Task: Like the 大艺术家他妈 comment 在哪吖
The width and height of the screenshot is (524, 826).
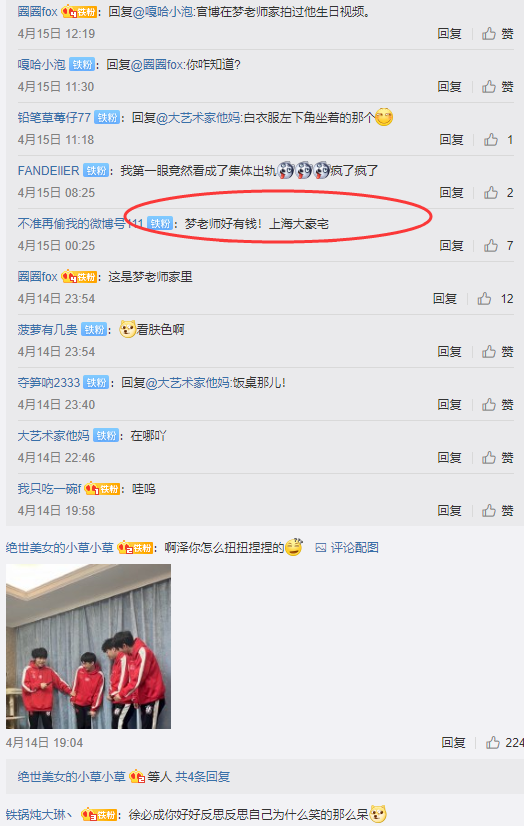Action: click(x=497, y=457)
